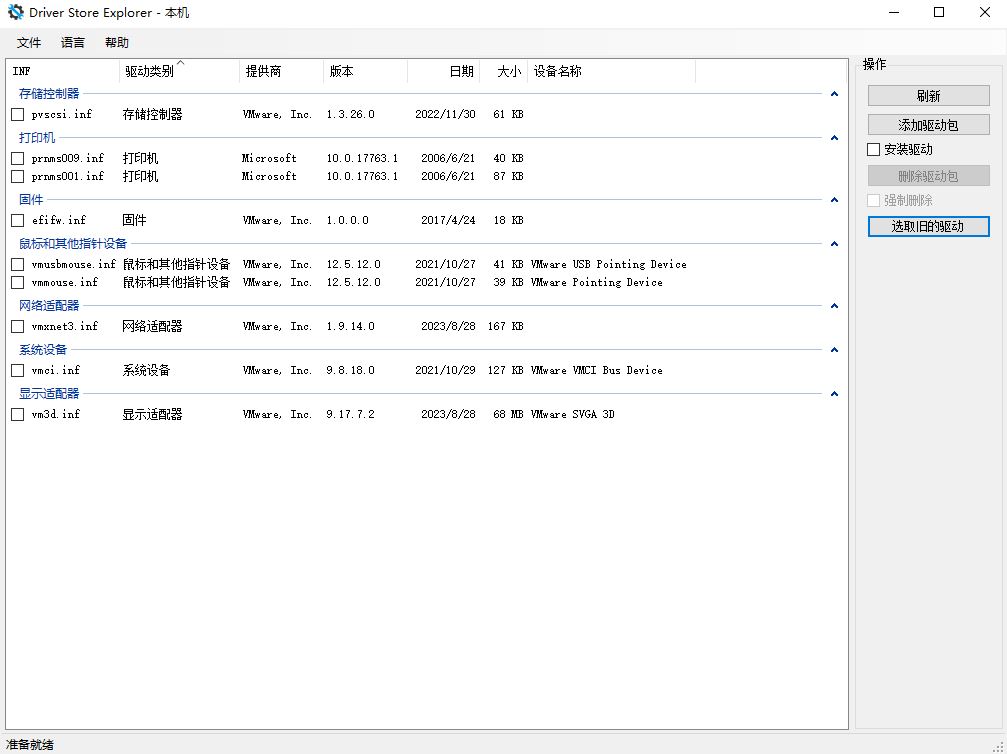Collapse the 存储控制器 group chevron
This screenshot has height=754, width=1007.
[834, 94]
